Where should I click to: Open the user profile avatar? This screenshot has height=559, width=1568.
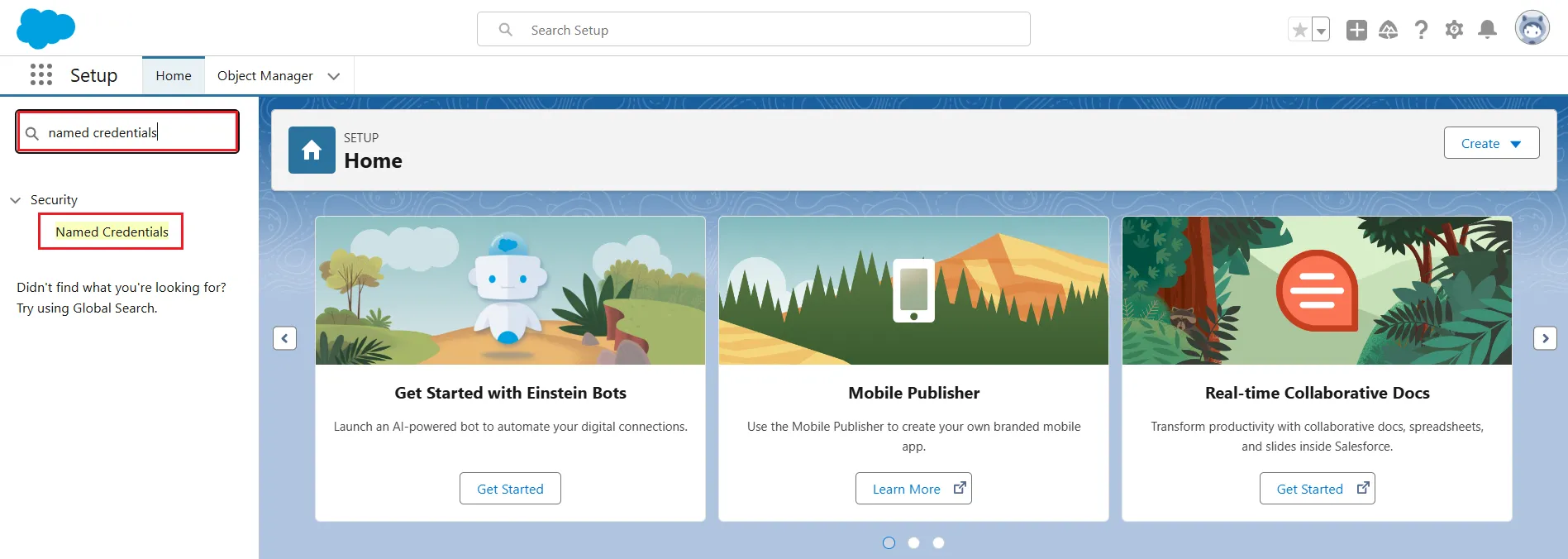click(1532, 29)
